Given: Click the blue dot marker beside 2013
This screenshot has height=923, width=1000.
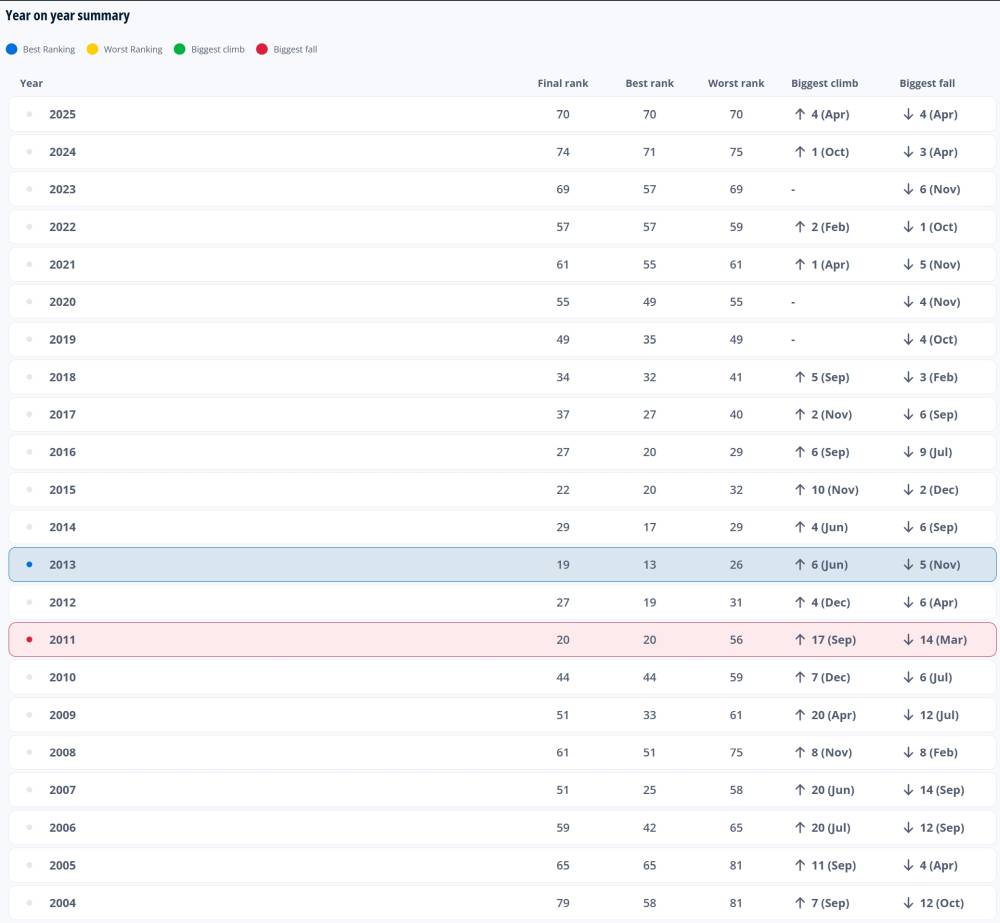Looking at the screenshot, I should tap(29, 565).
